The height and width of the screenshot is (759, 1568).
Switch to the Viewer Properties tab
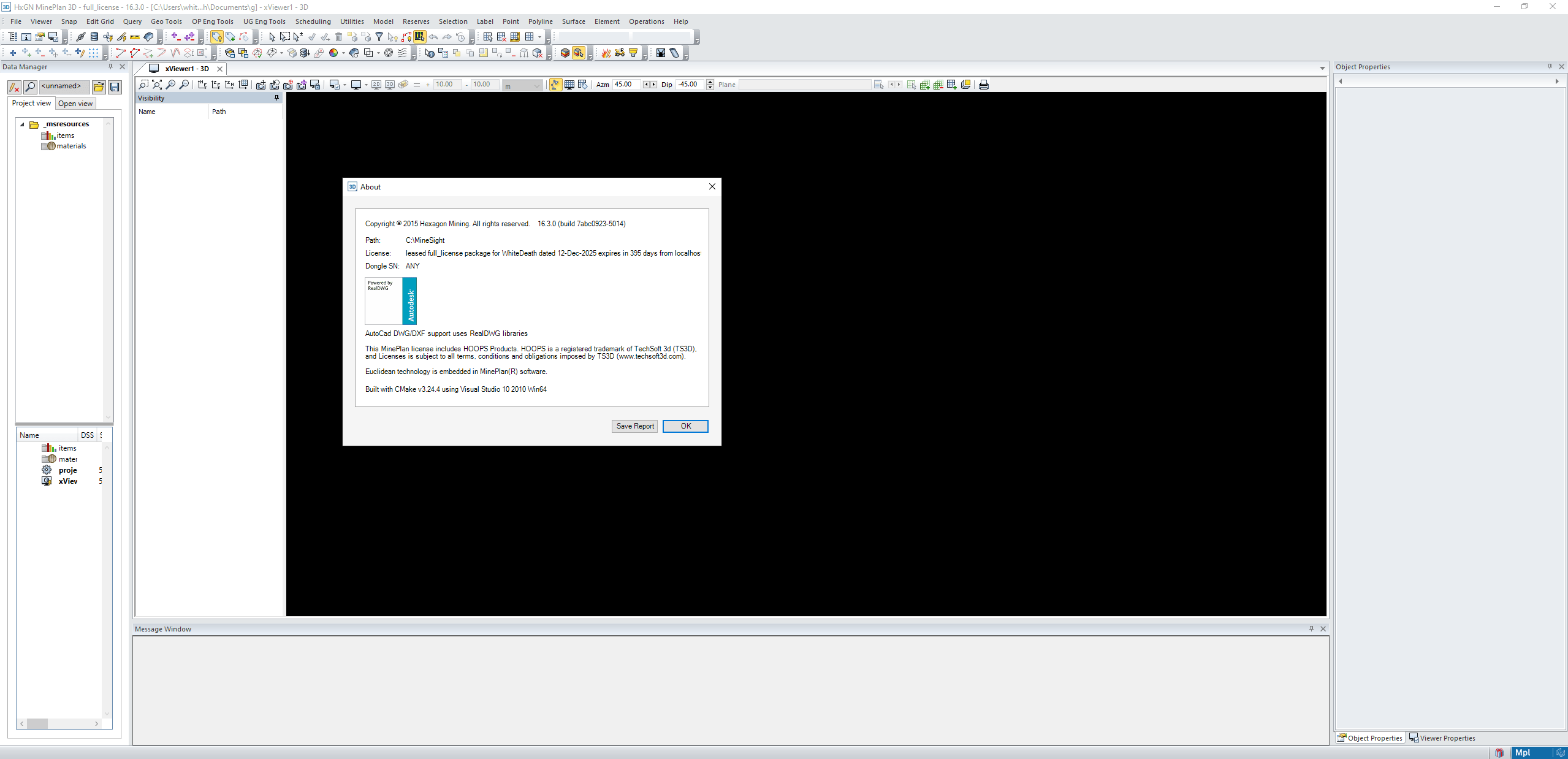pyautogui.click(x=1442, y=738)
